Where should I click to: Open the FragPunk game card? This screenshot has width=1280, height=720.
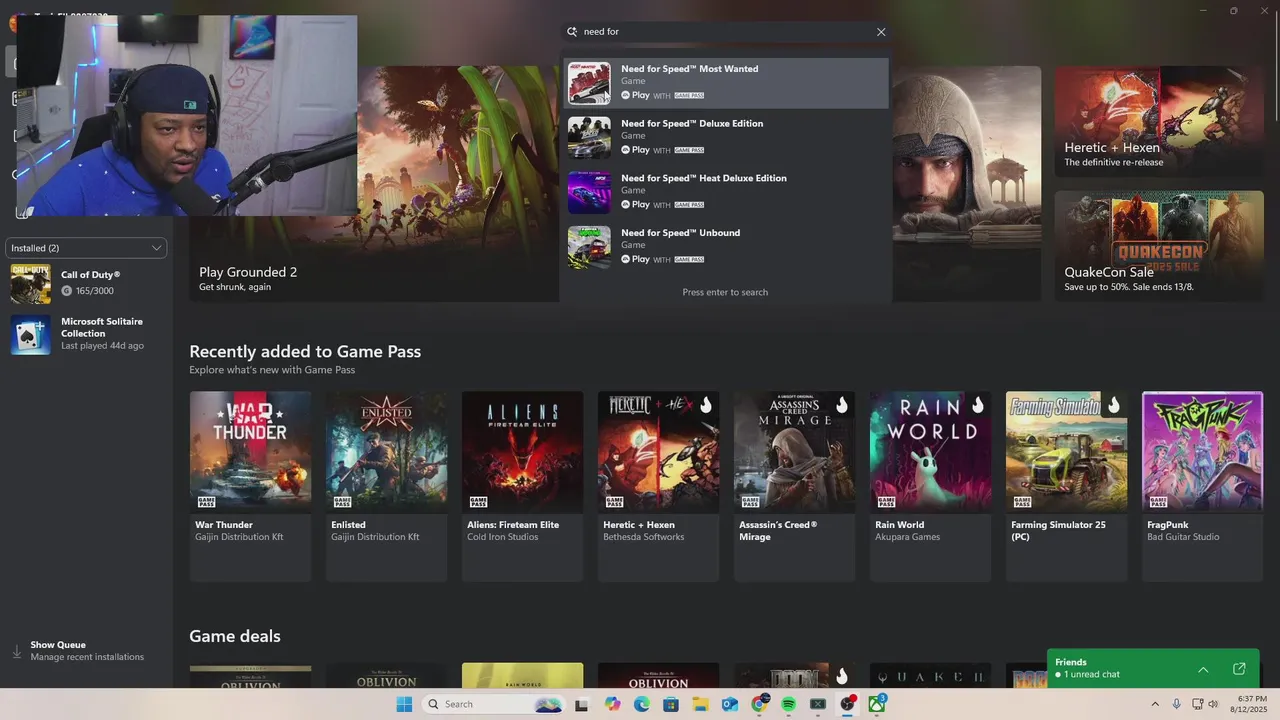click(1202, 486)
